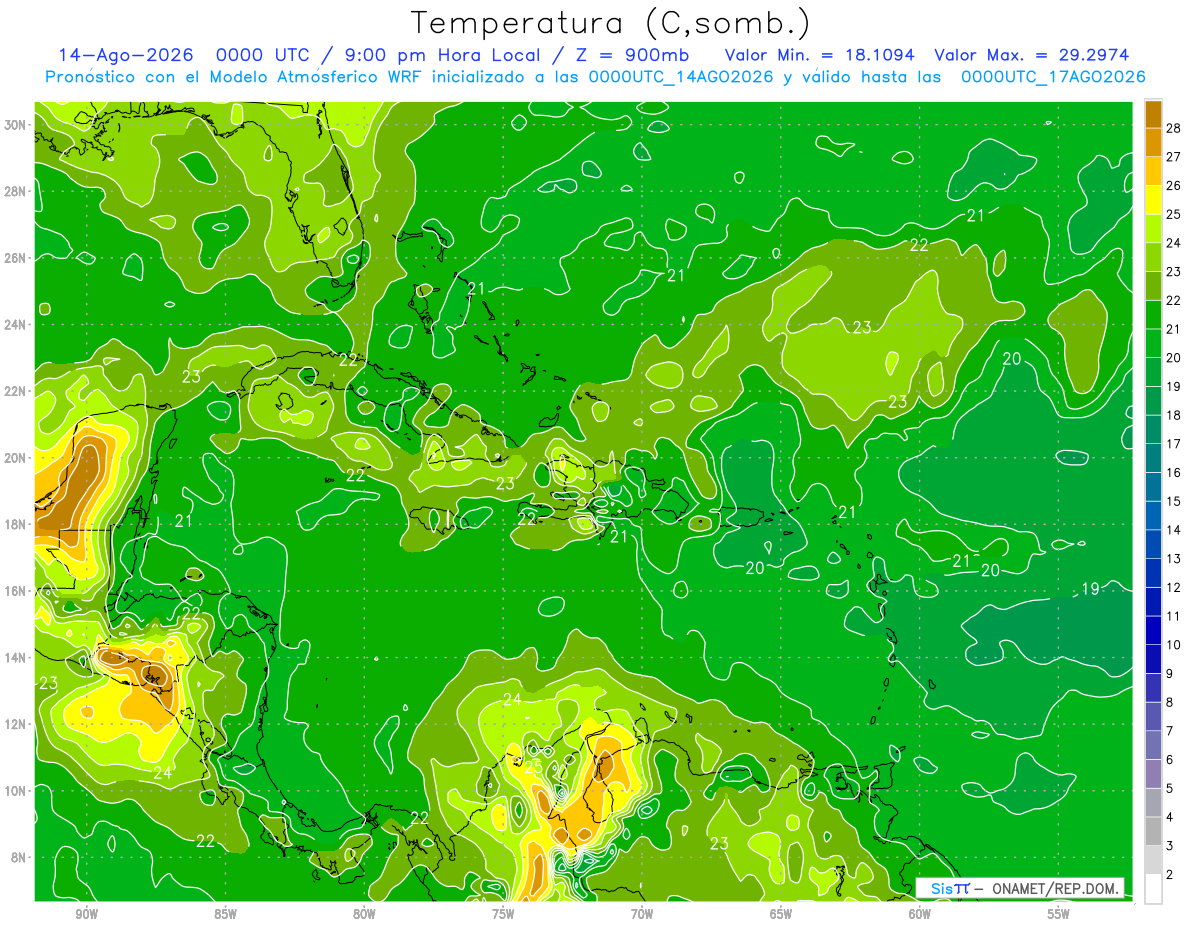
Task: Click the "28N" latitude label
Action: point(15,191)
